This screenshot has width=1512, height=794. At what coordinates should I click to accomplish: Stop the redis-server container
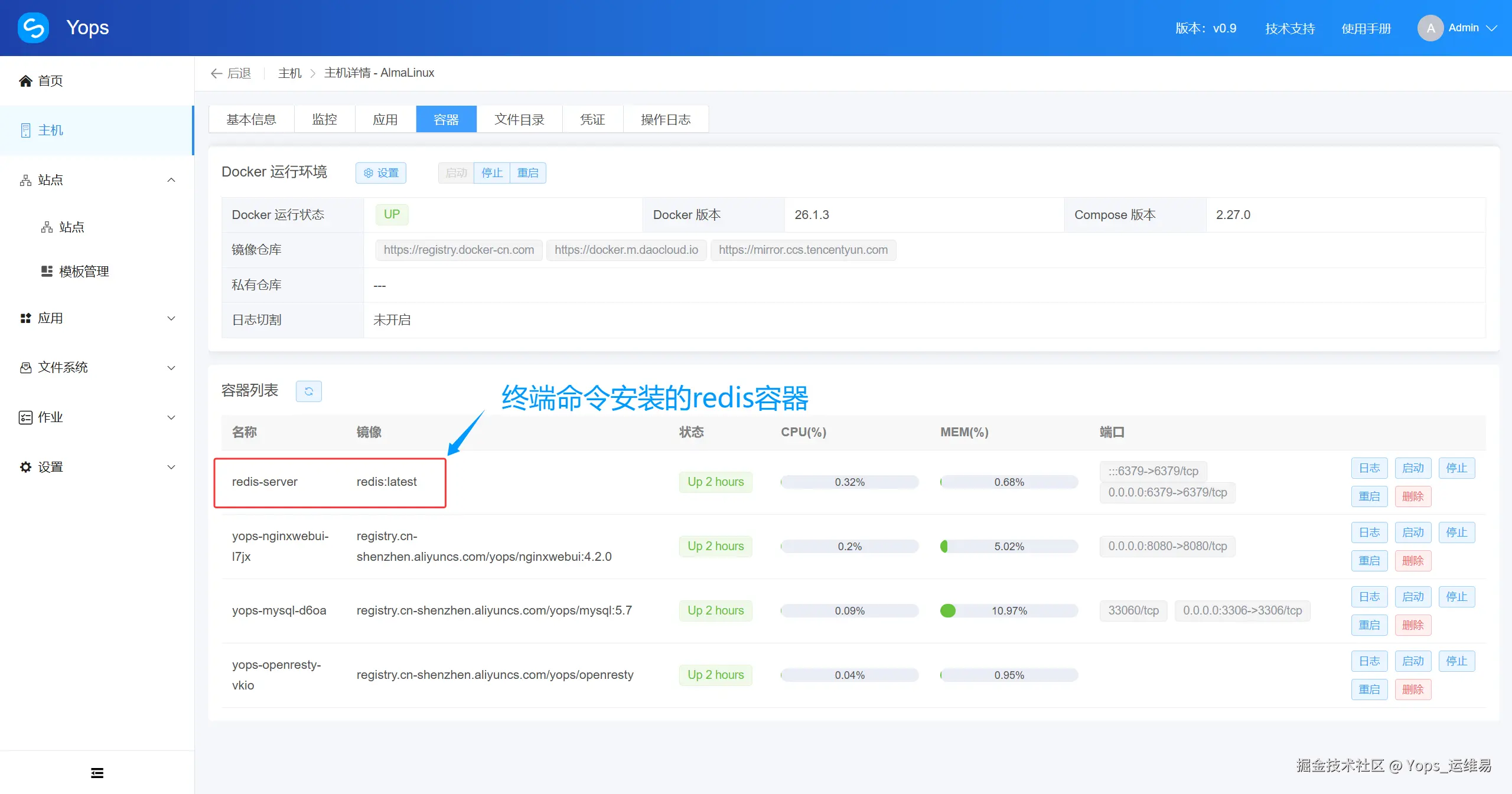1456,468
